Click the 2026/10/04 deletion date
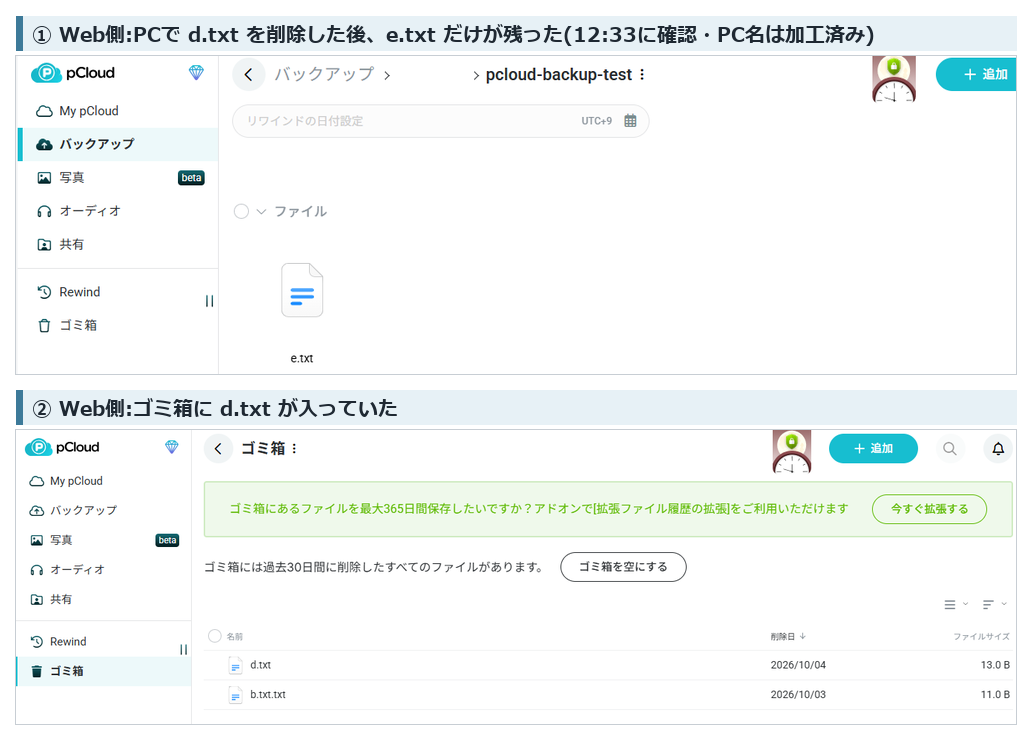This screenshot has height=740, width=1032. coord(798,666)
